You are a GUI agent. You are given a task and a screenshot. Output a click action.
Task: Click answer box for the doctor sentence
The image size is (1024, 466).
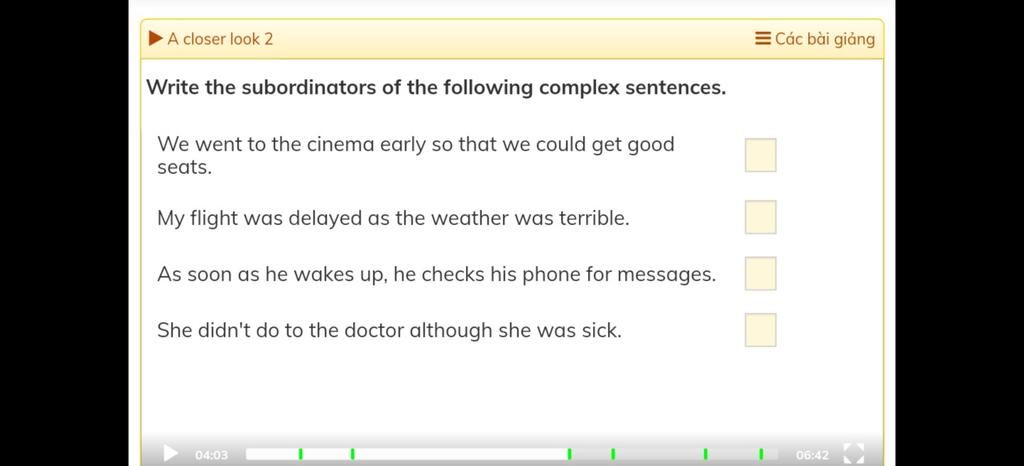click(x=761, y=330)
